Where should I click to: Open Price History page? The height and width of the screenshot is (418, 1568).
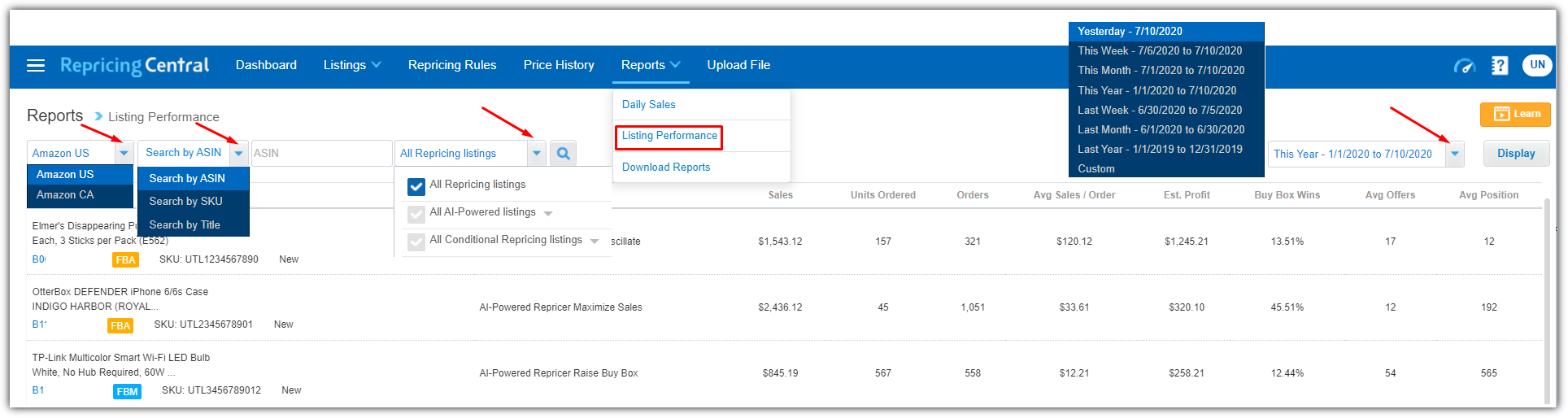[559, 65]
